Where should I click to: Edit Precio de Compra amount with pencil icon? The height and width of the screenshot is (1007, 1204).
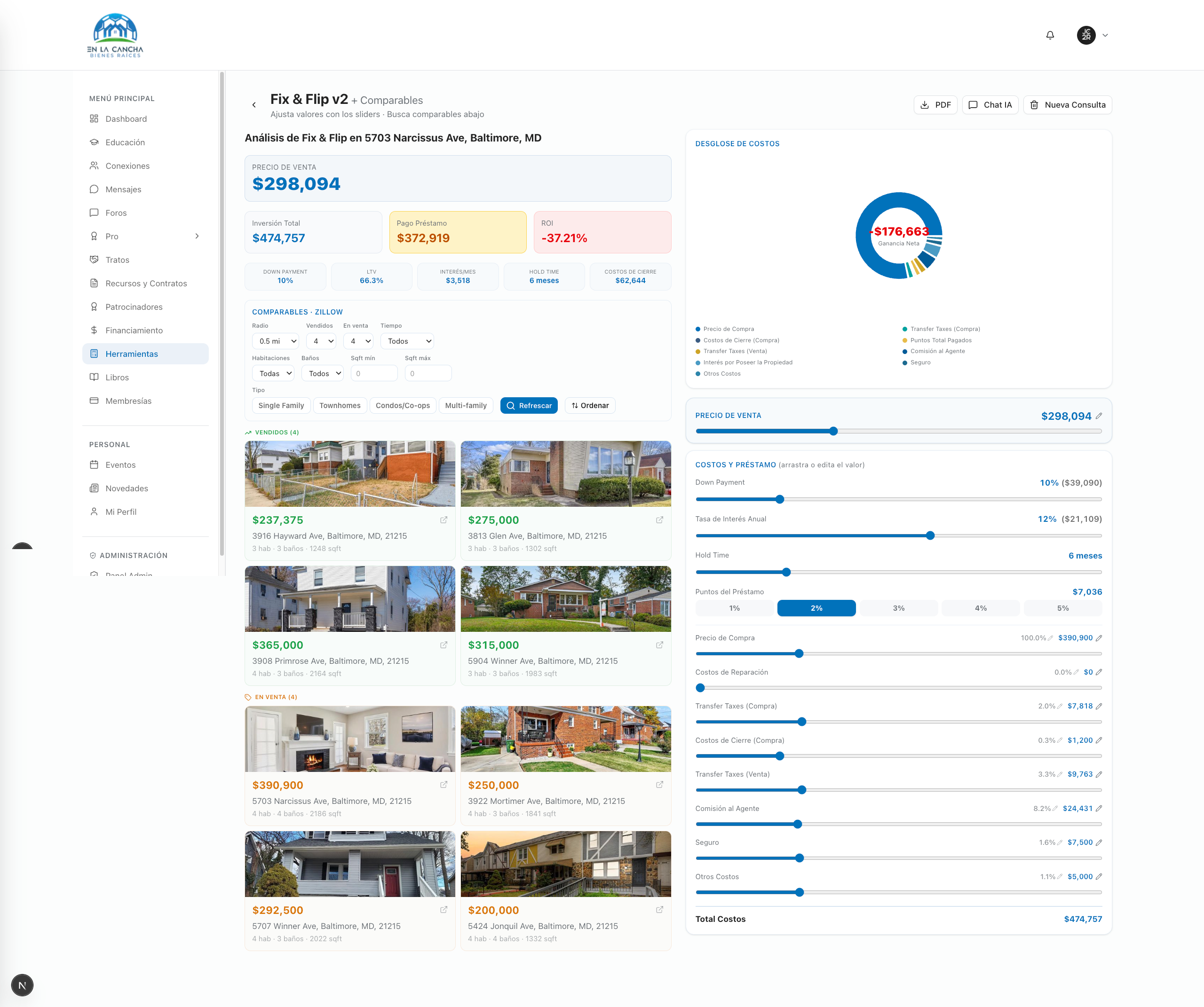(1099, 638)
